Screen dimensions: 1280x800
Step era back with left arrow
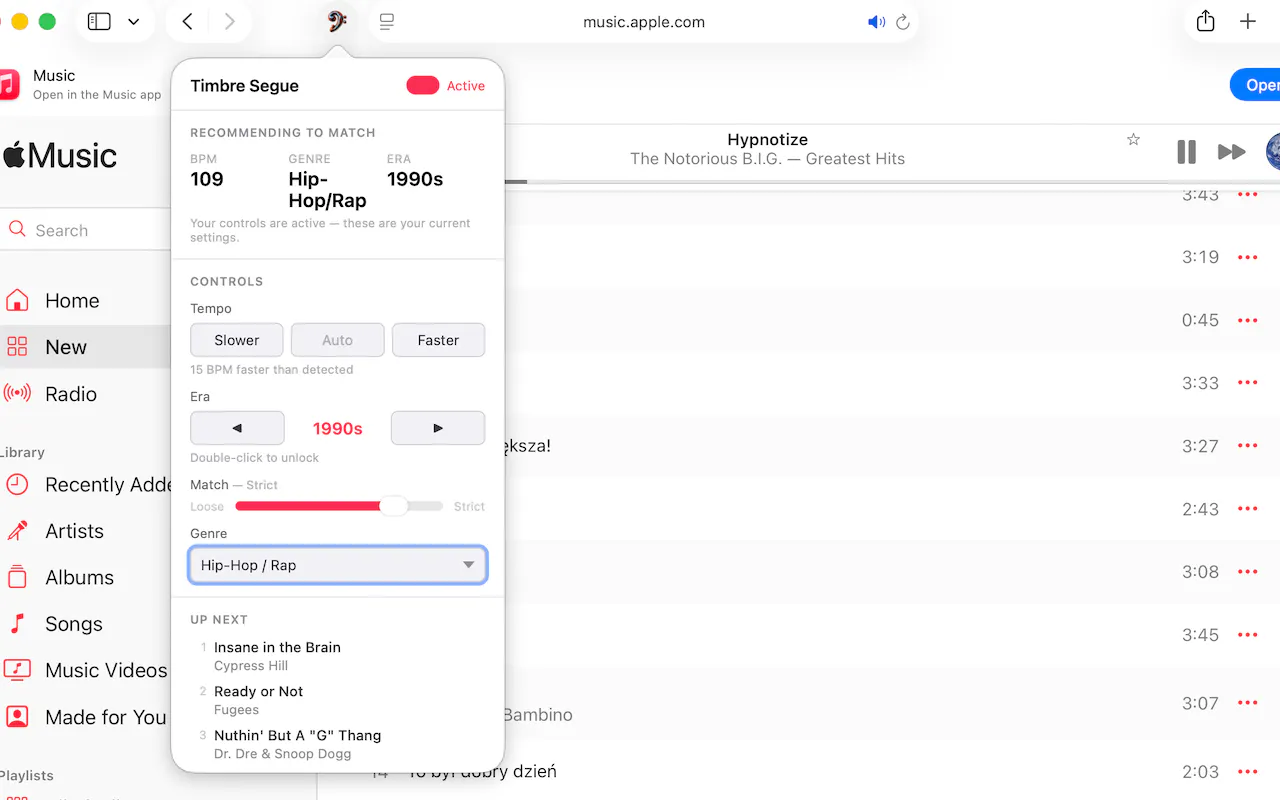237,428
